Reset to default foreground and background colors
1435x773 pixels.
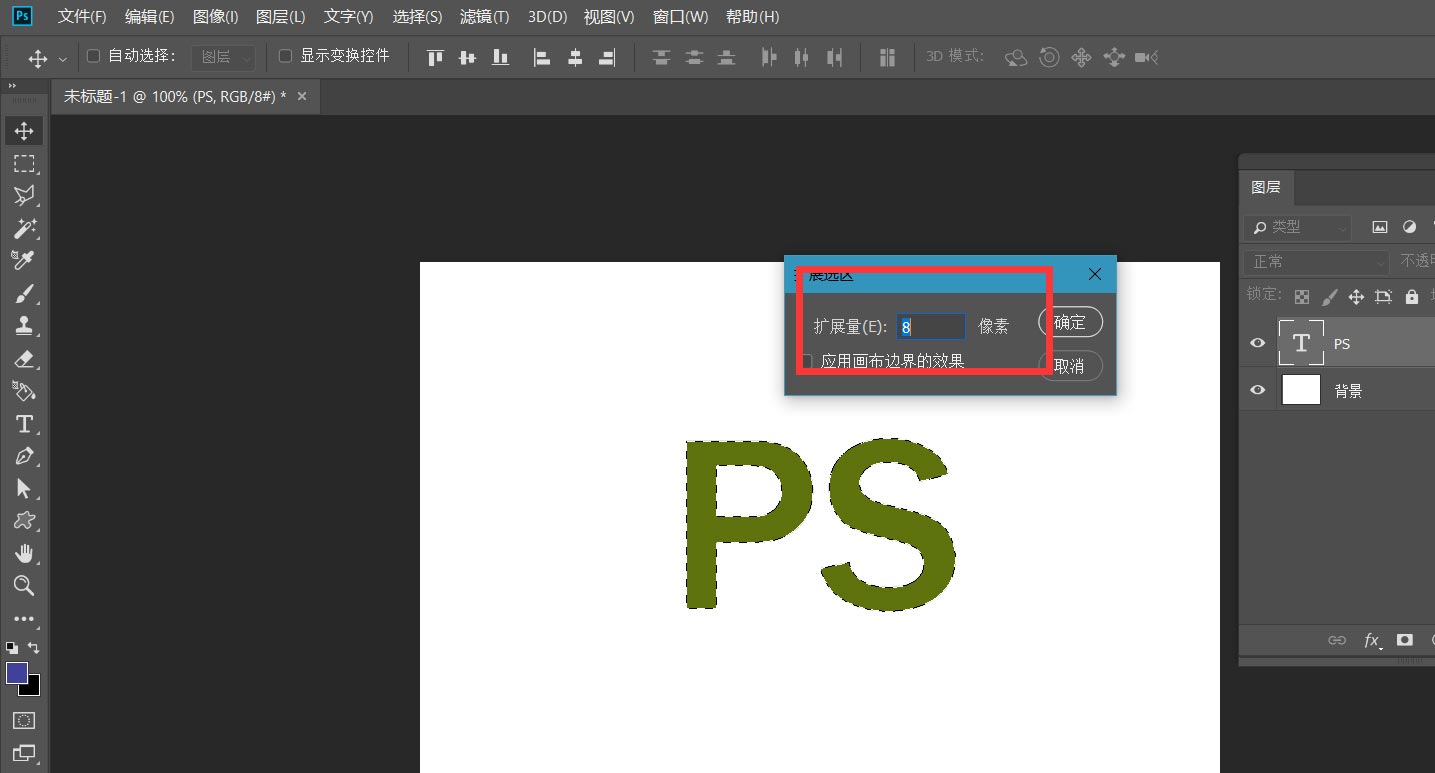click(x=12, y=648)
